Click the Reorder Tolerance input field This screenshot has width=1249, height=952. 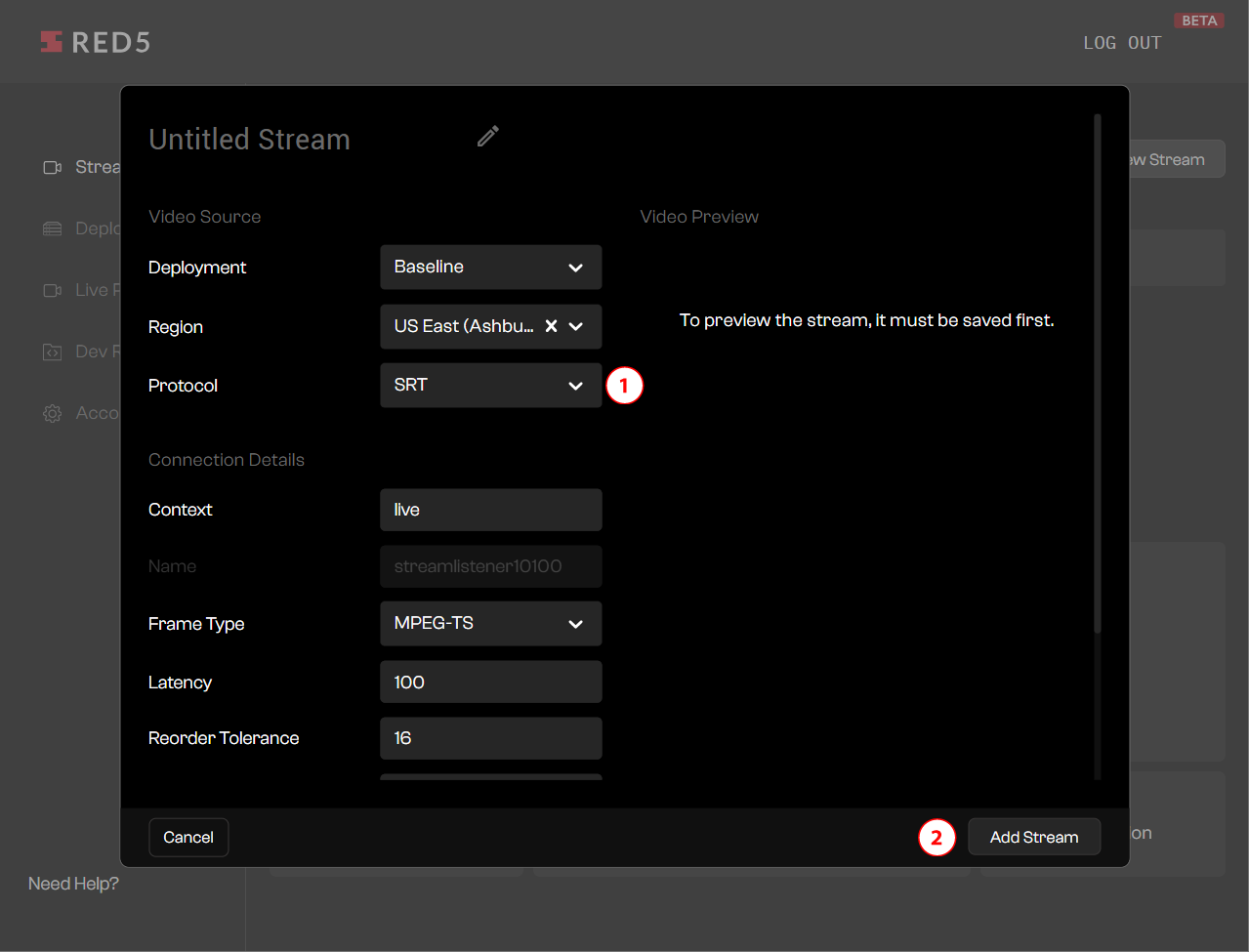point(491,738)
